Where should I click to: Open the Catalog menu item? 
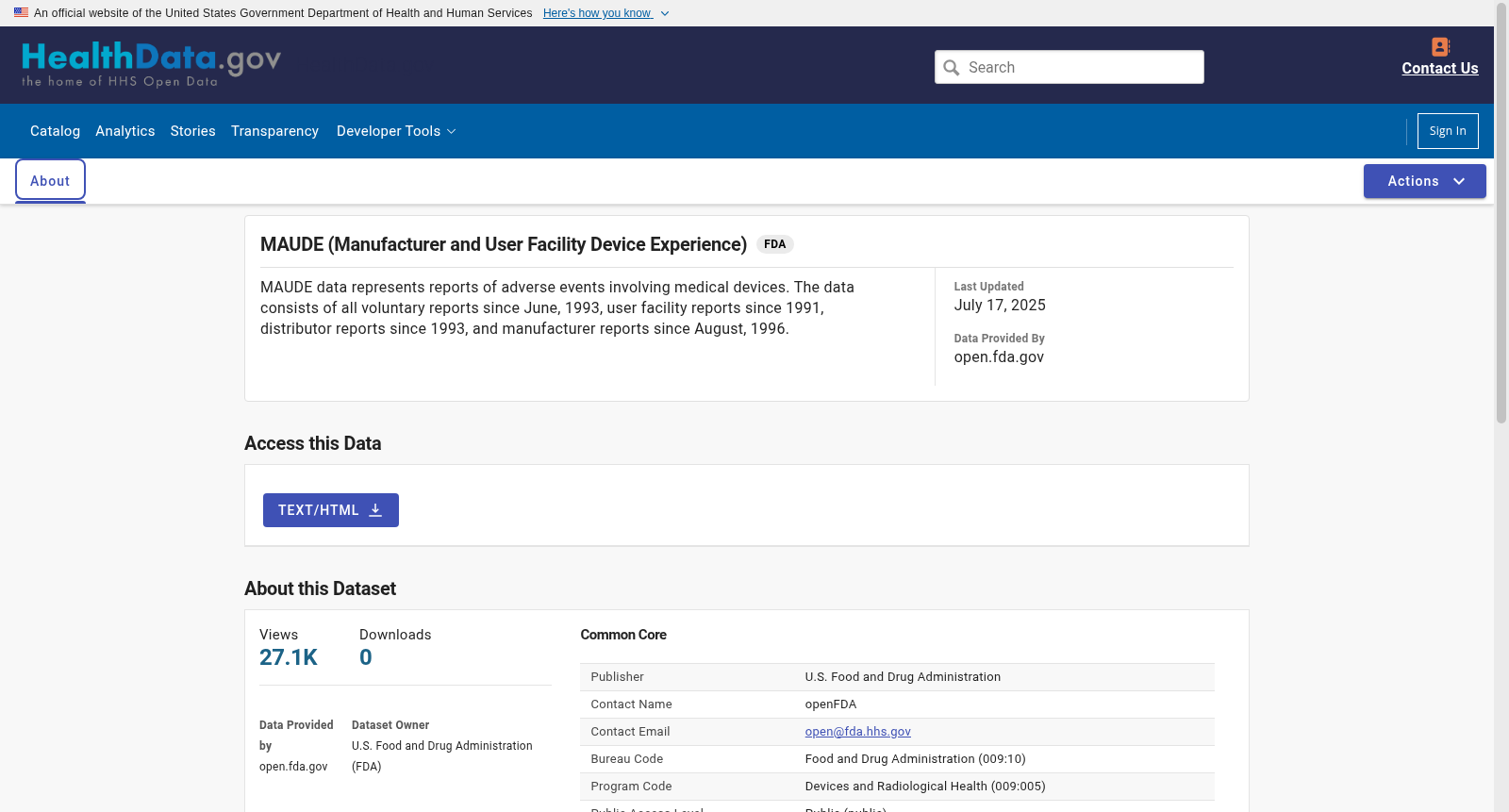pyautogui.click(x=55, y=131)
